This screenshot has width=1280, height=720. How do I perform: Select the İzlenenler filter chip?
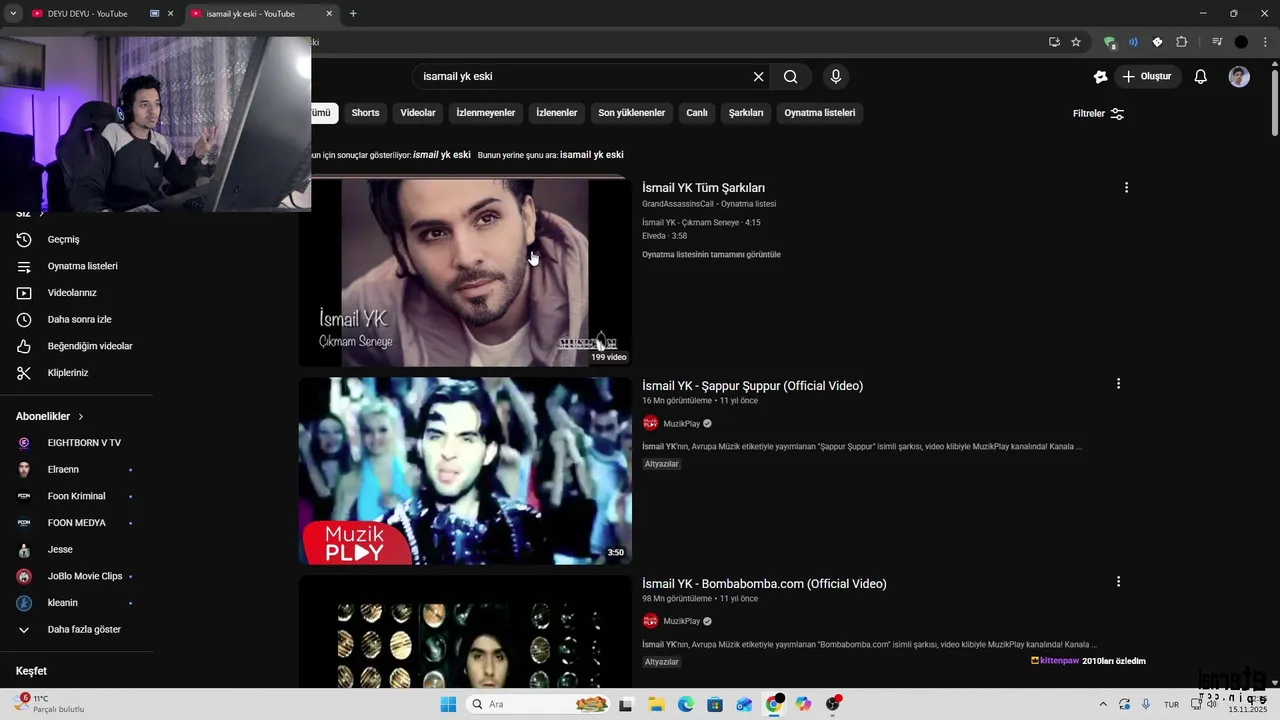pos(557,113)
